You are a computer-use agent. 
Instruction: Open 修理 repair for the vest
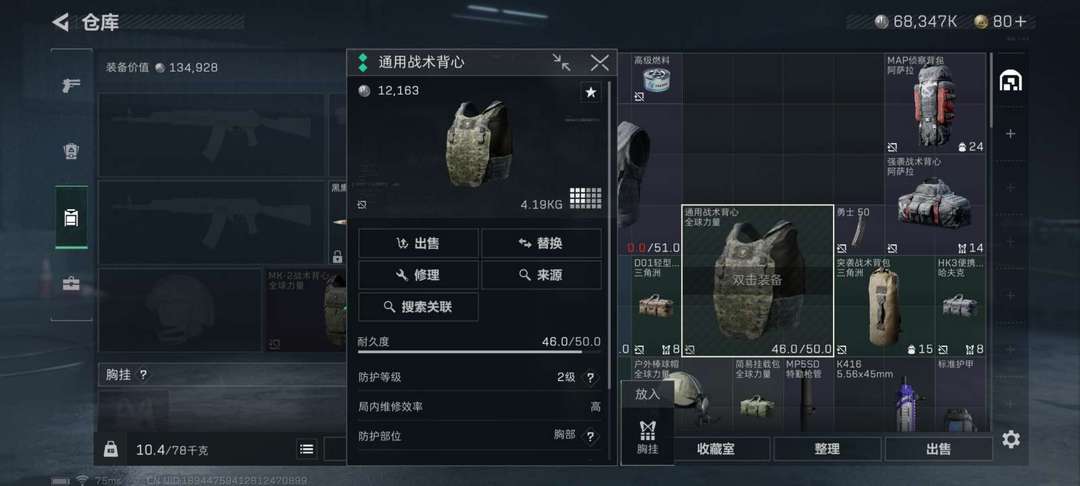click(418, 275)
